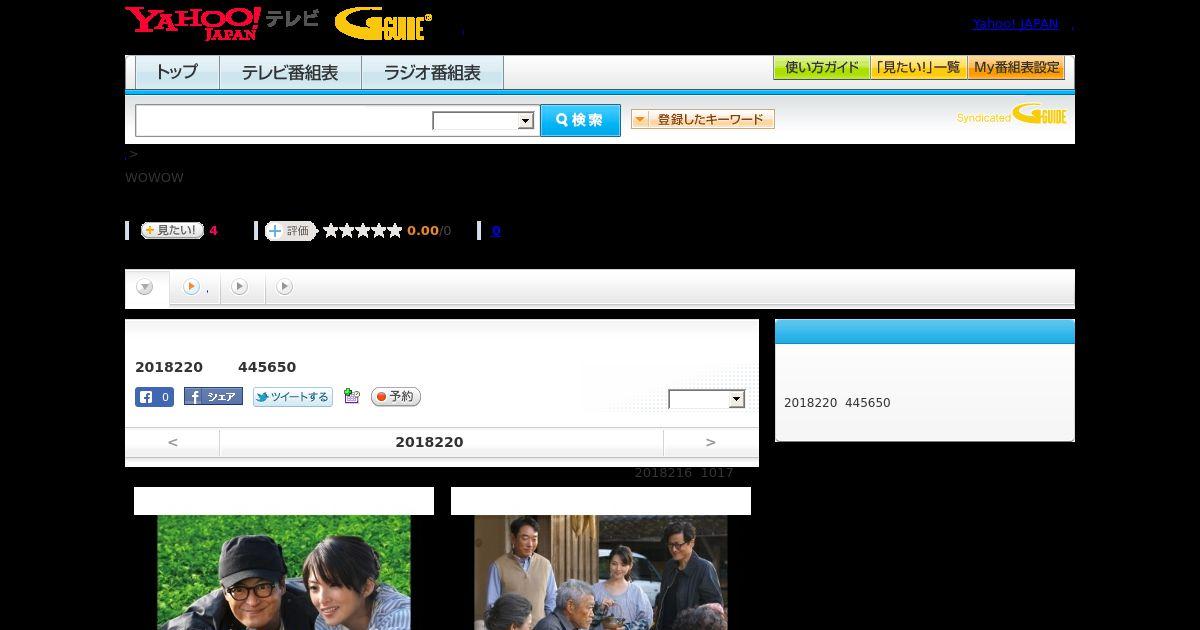This screenshot has width=1200, height=630.
Task: Rate the program one star
Action: click(x=331, y=231)
